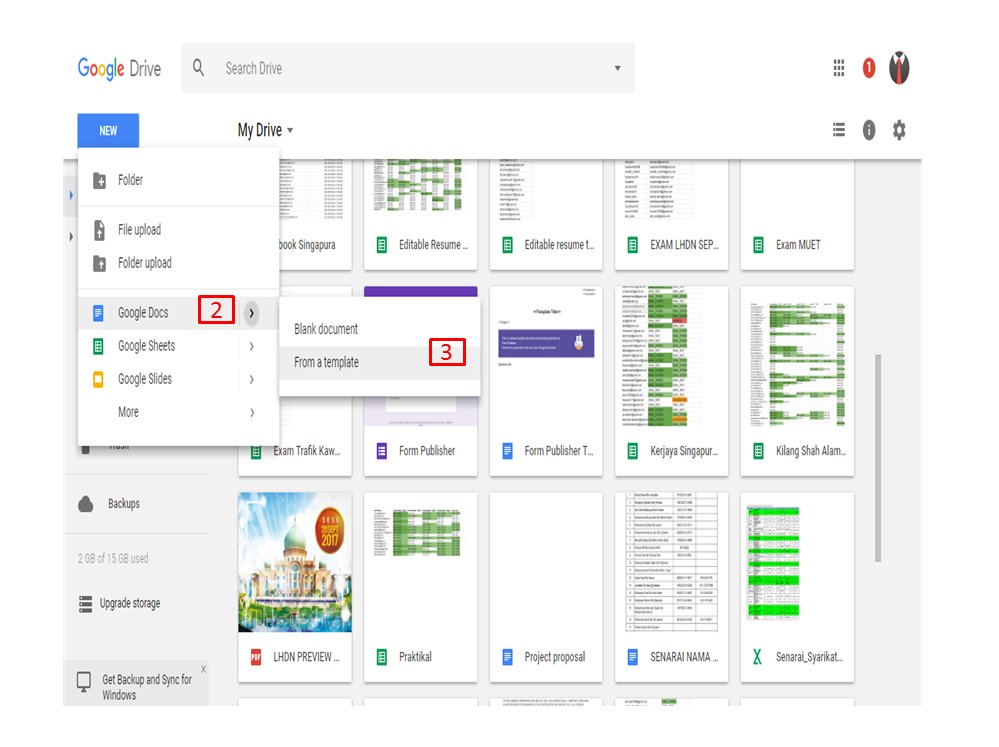This screenshot has width=999, height=747.
Task: Open the LHDN PREVIEW thumbnail image
Action: coord(295,562)
